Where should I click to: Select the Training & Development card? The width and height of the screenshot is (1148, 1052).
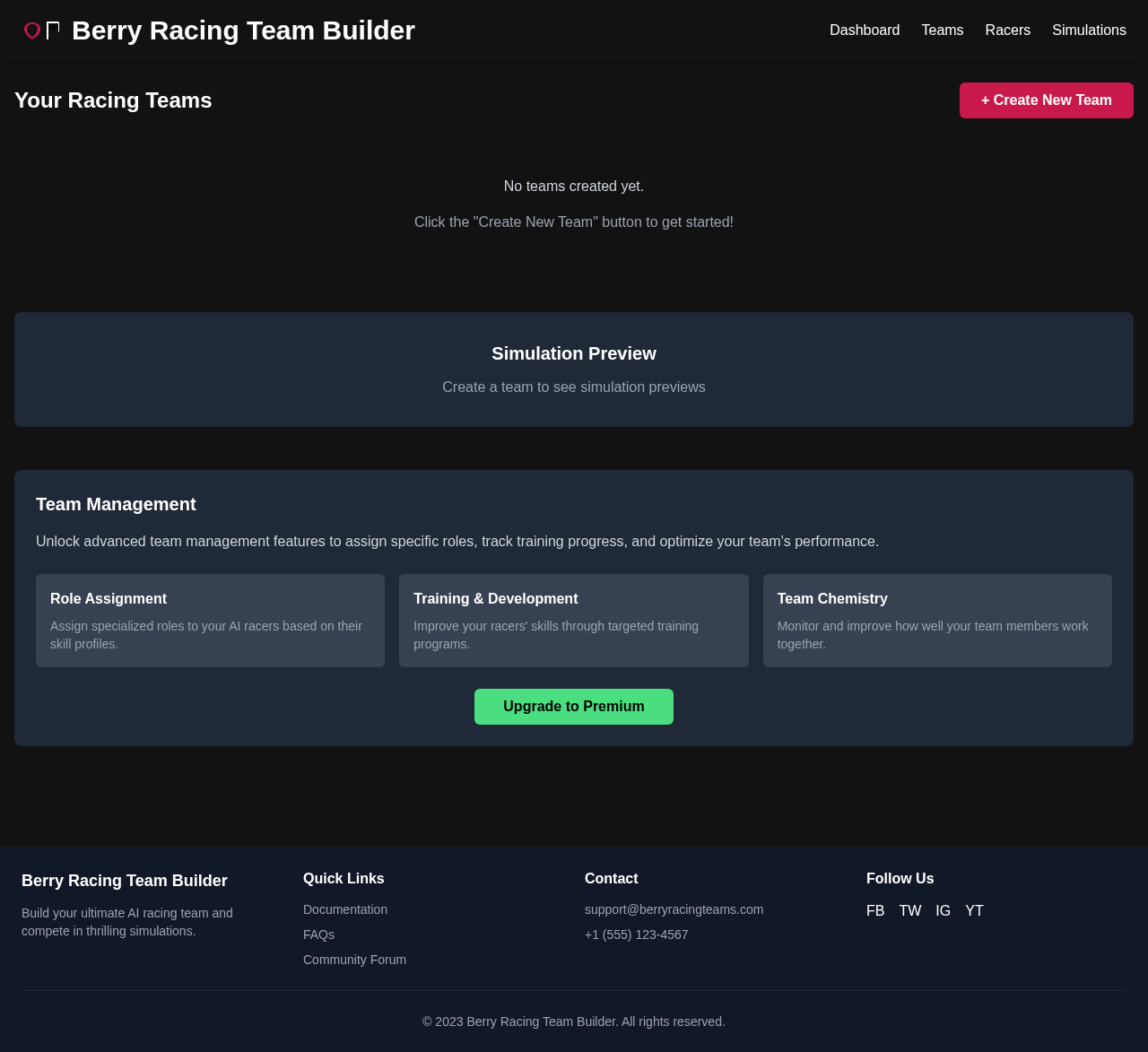[x=574, y=621]
